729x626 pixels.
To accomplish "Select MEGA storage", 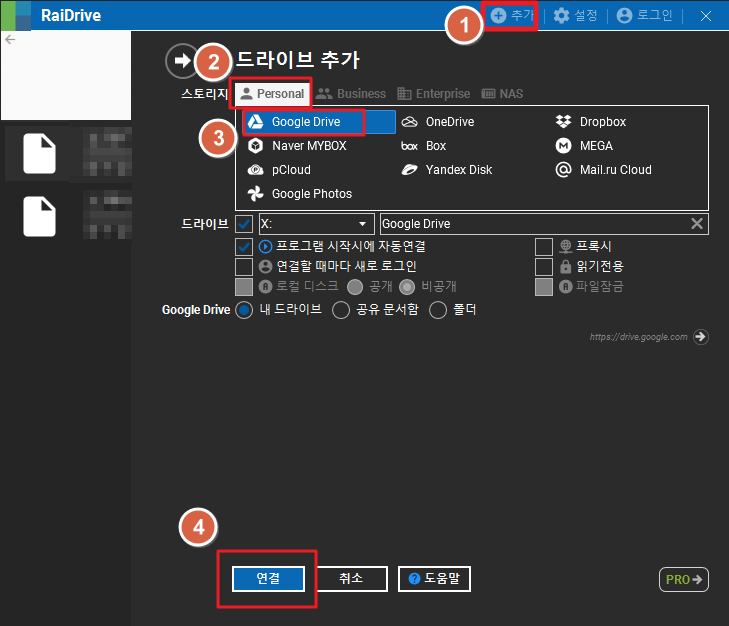I will point(584,146).
